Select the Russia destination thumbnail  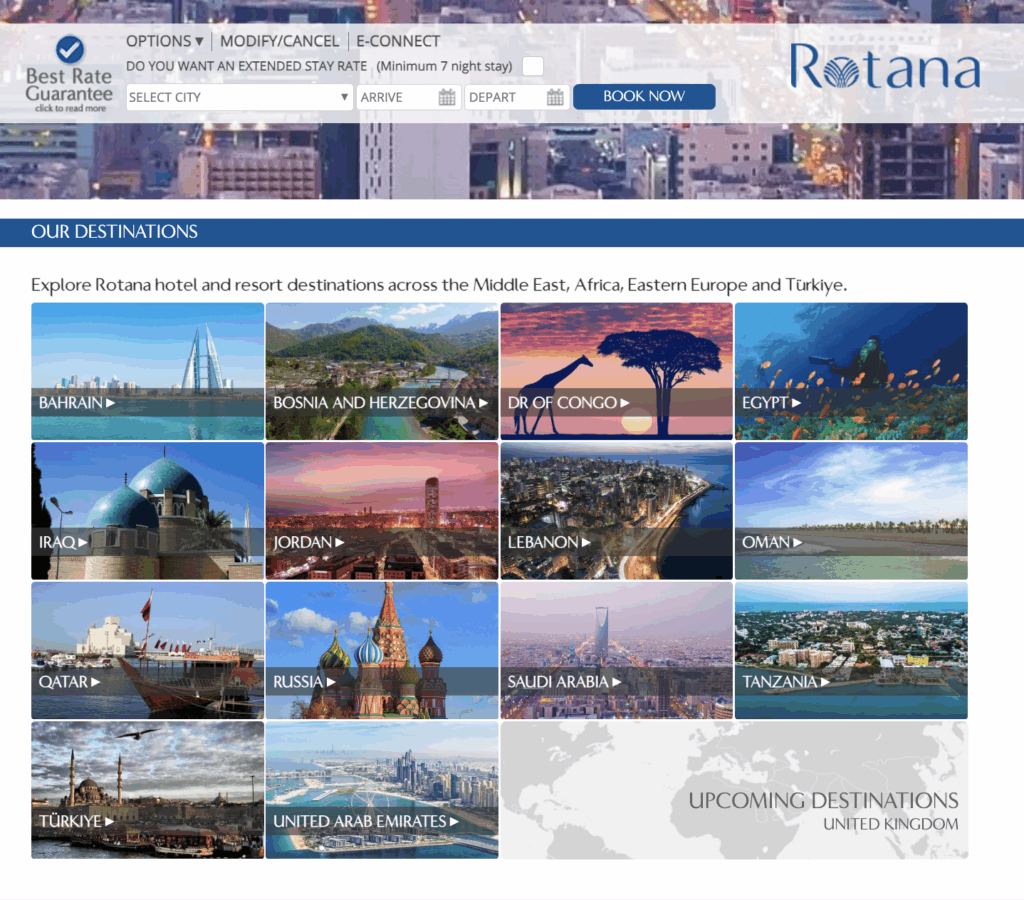(x=381, y=651)
